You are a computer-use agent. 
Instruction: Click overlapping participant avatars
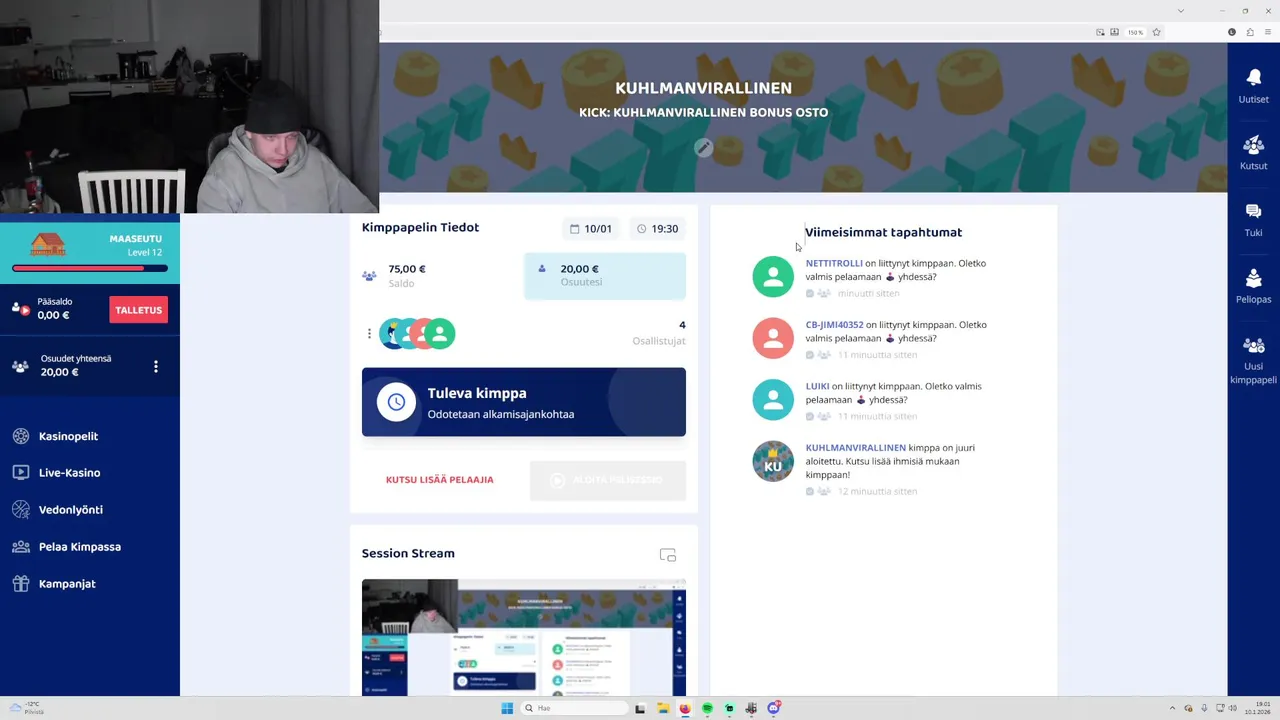point(418,334)
